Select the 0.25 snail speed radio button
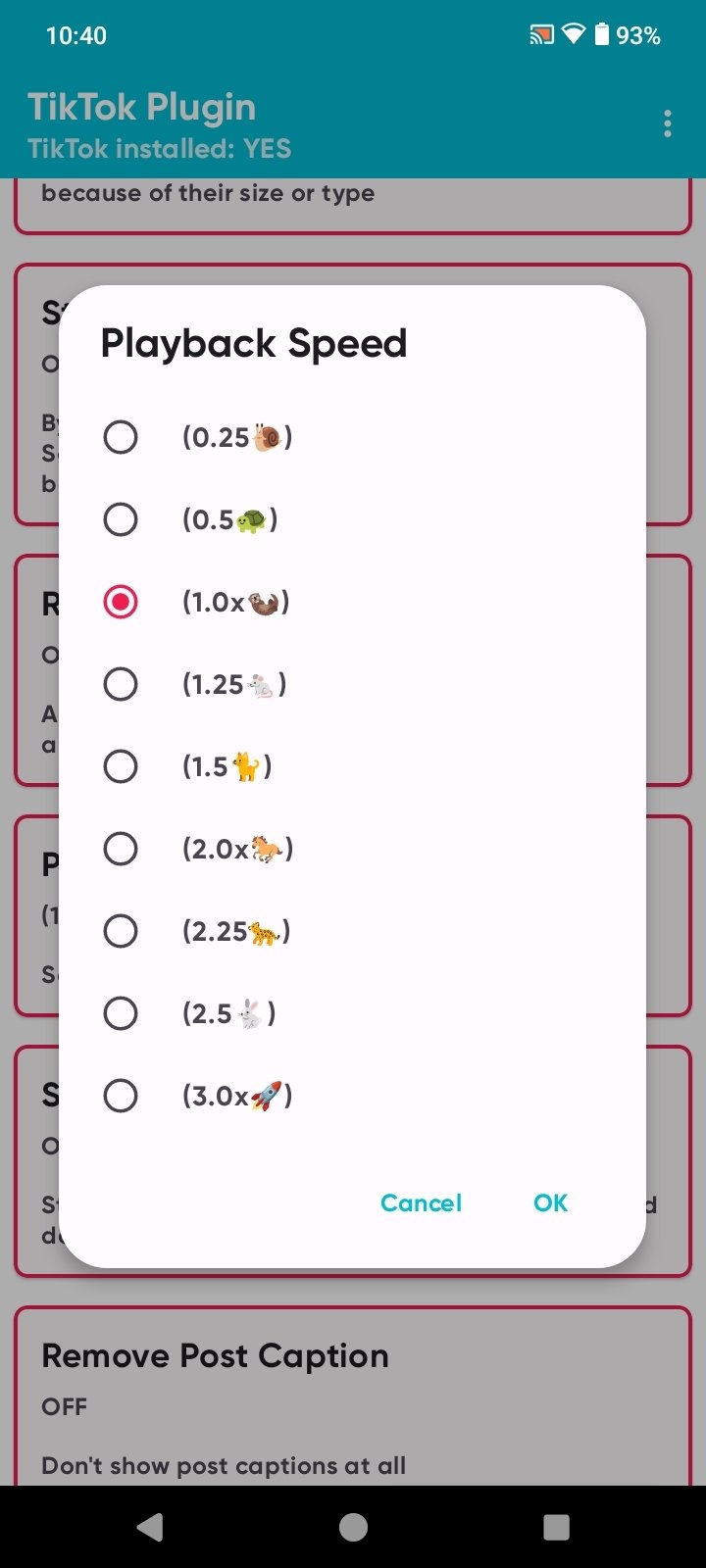The width and height of the screenshot is (706, 1568). (x=121, y=437)
